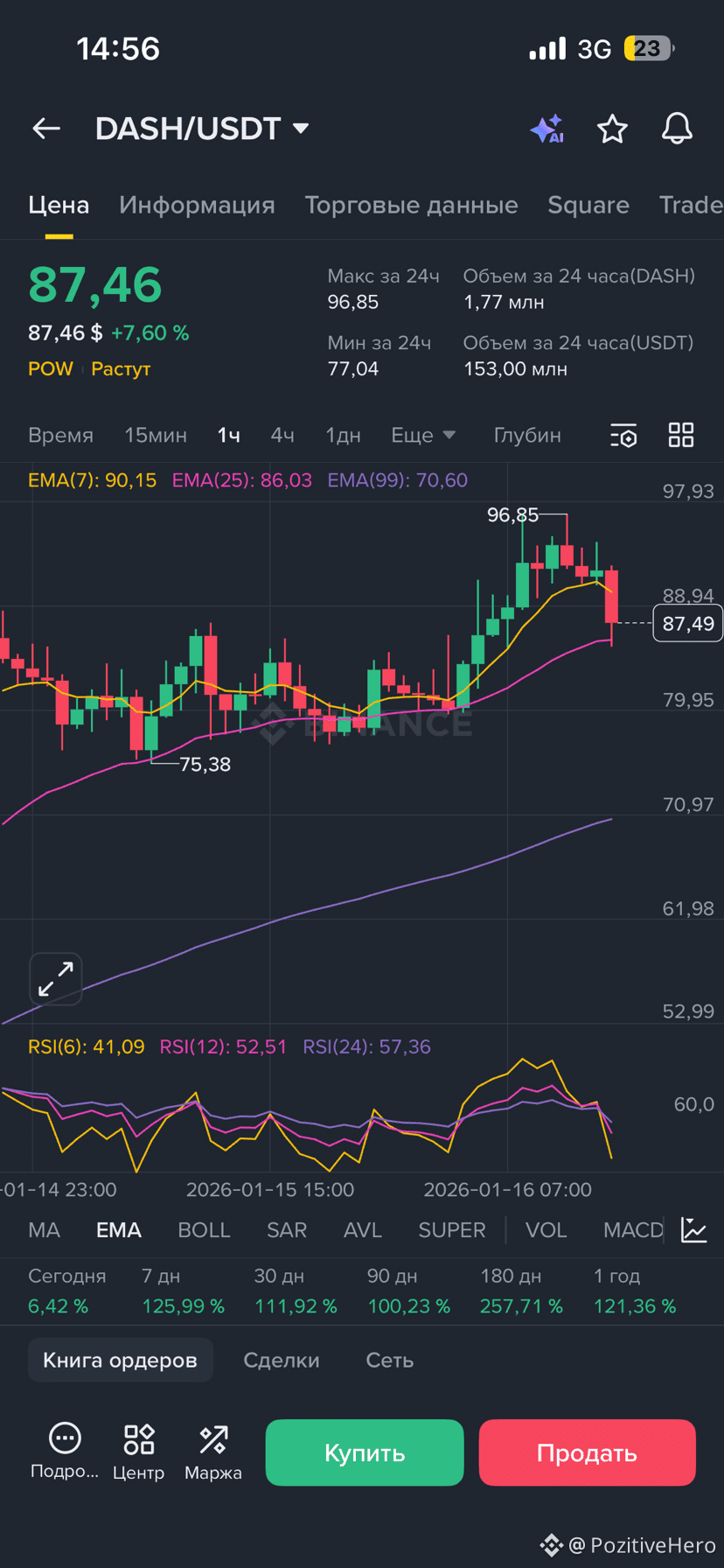The image size is (724, 1568).
Task: Tap the 90 дн 100,23 % performance
Action: pos(408,1291)
